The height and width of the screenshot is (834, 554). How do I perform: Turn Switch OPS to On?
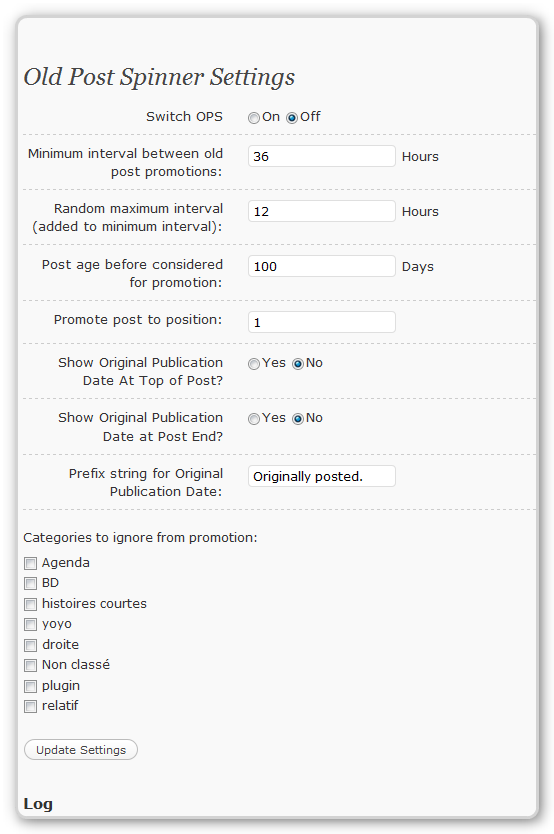click(x=254, y=118)
